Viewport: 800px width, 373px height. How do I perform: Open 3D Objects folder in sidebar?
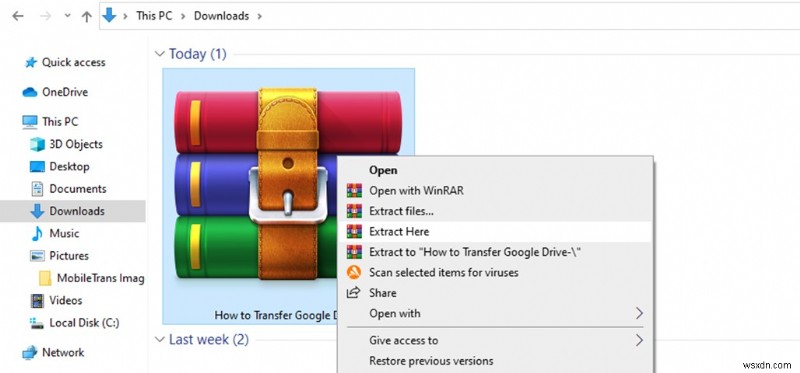76,144
